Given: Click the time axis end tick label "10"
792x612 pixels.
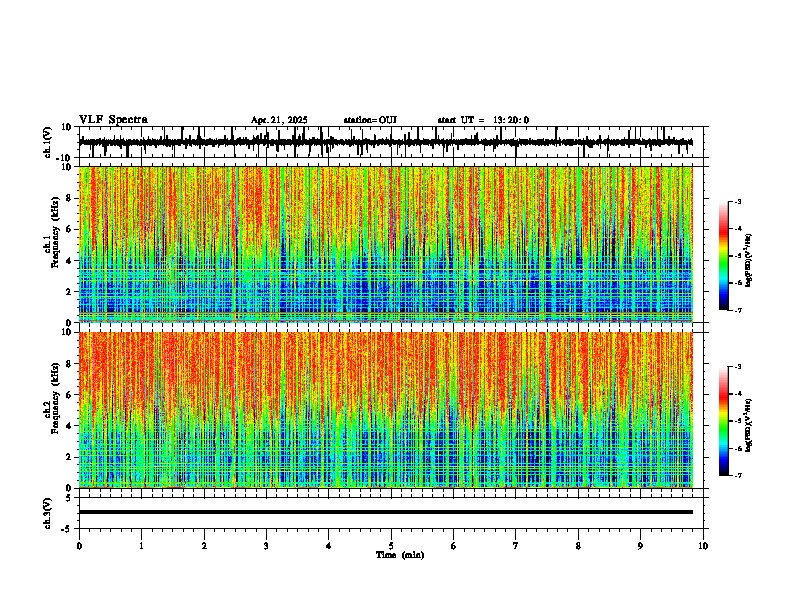Looking at the screenshot, I should click(703, 546).
